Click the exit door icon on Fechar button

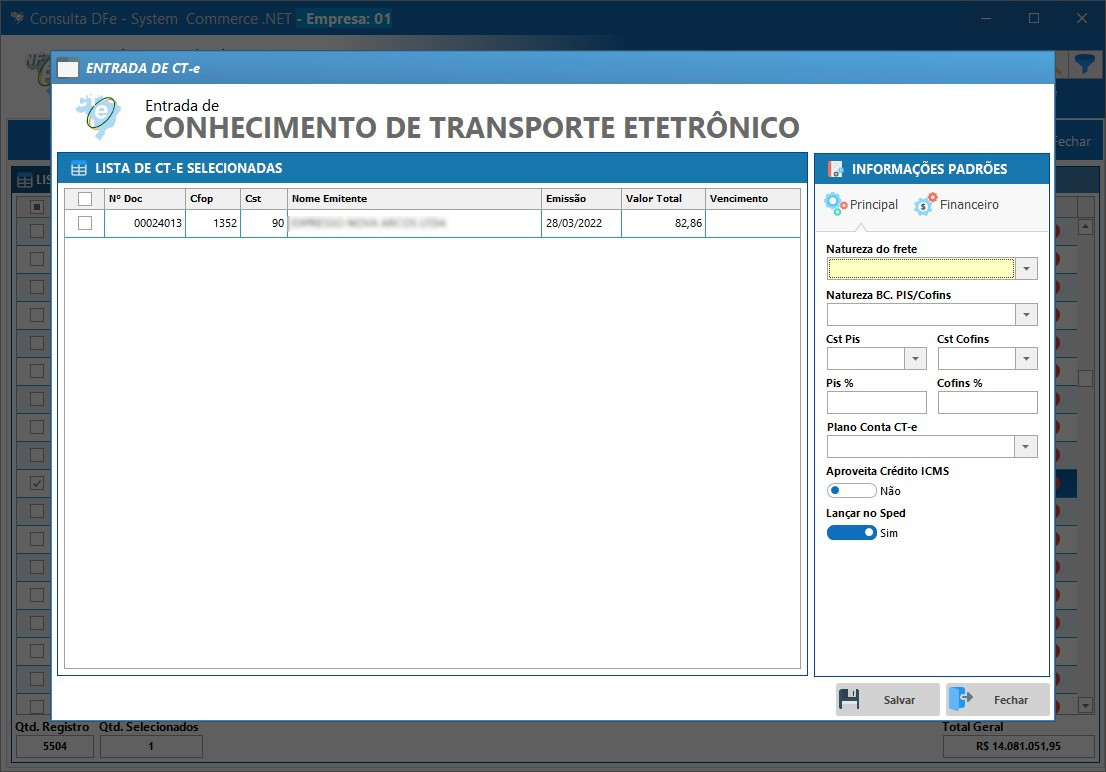(962, 699)
